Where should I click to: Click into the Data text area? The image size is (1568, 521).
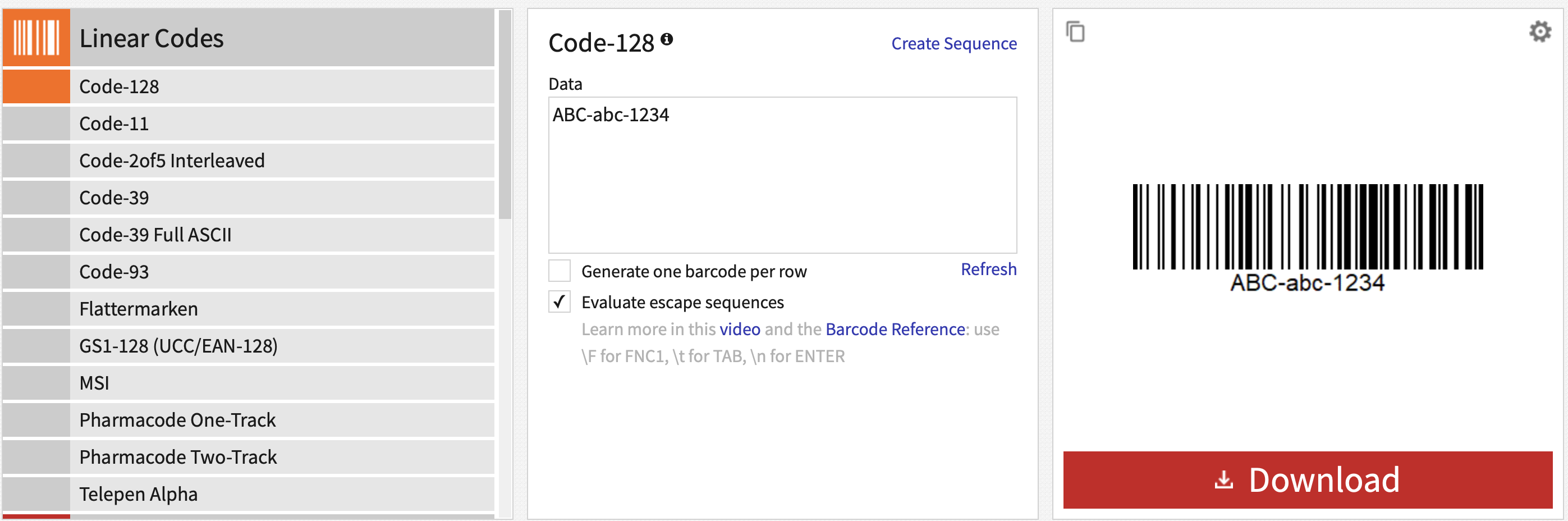782,175
